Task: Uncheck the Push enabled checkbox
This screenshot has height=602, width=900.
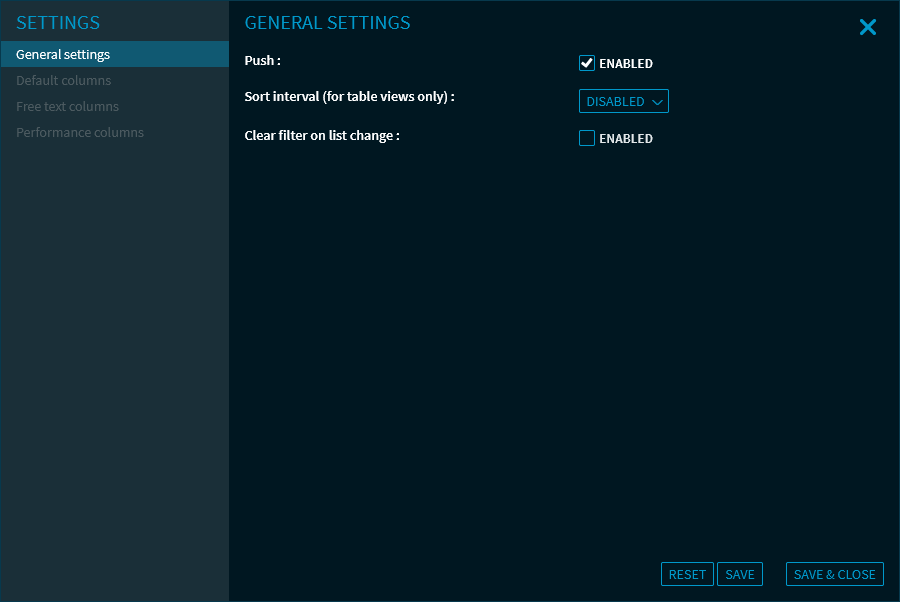Action: 587,63
